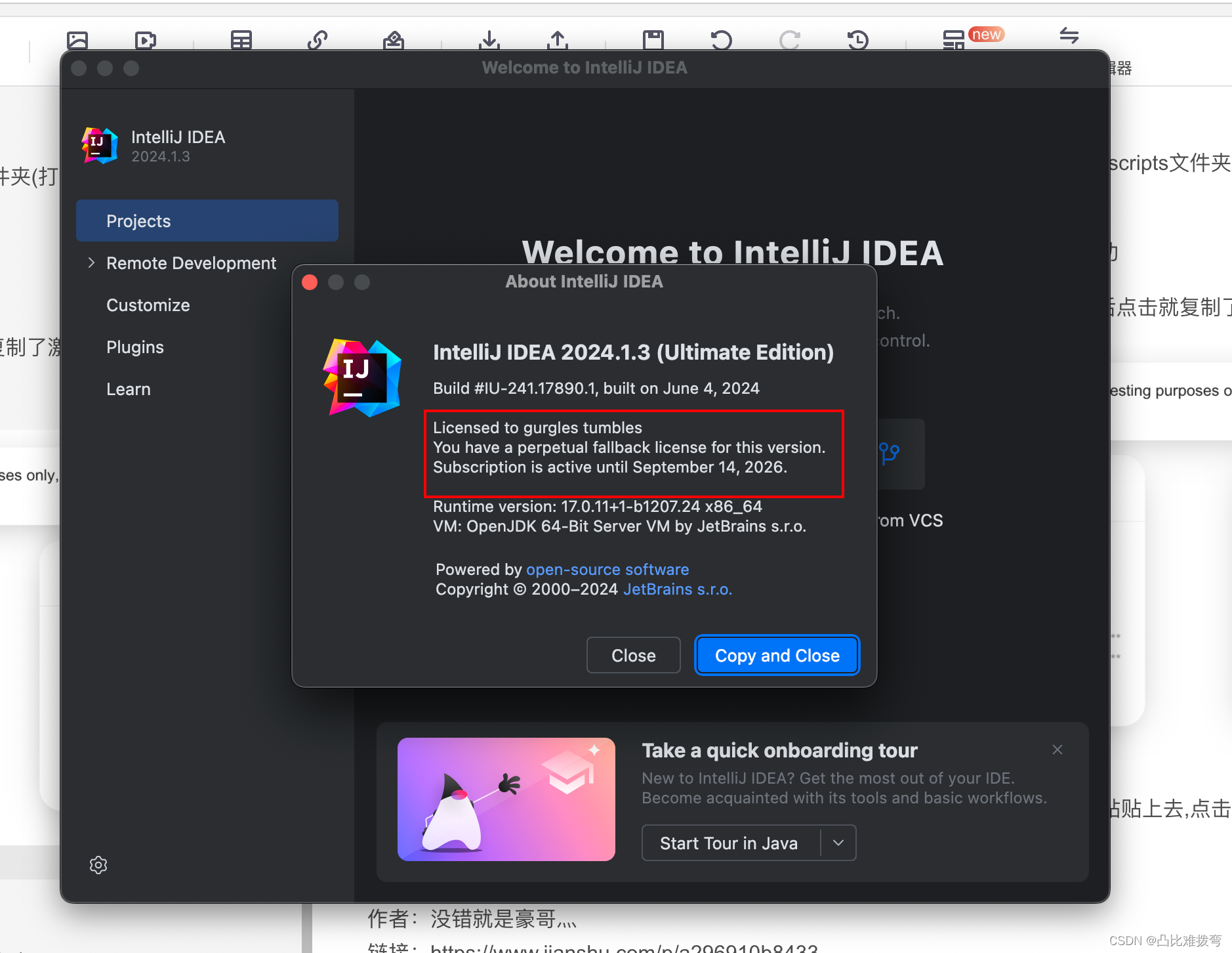This screenshot has width=1232, height=953.
Task: Click the save floppy disk icon
Action: click(x=653, y=41)
